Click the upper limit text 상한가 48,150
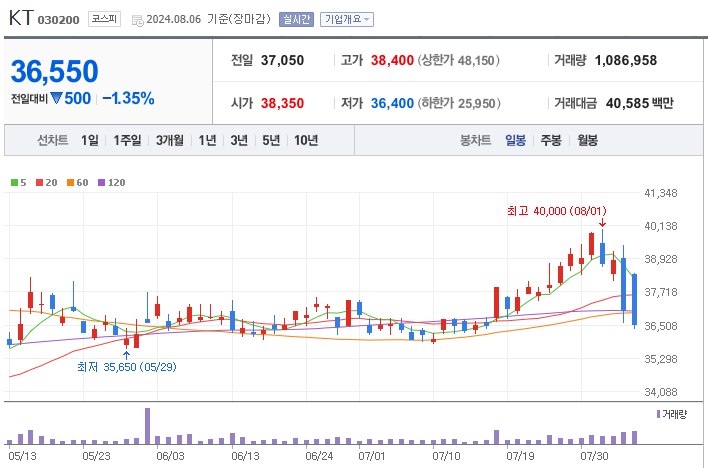Viewport: 708px width, 468px height. [x=458, y=60]
